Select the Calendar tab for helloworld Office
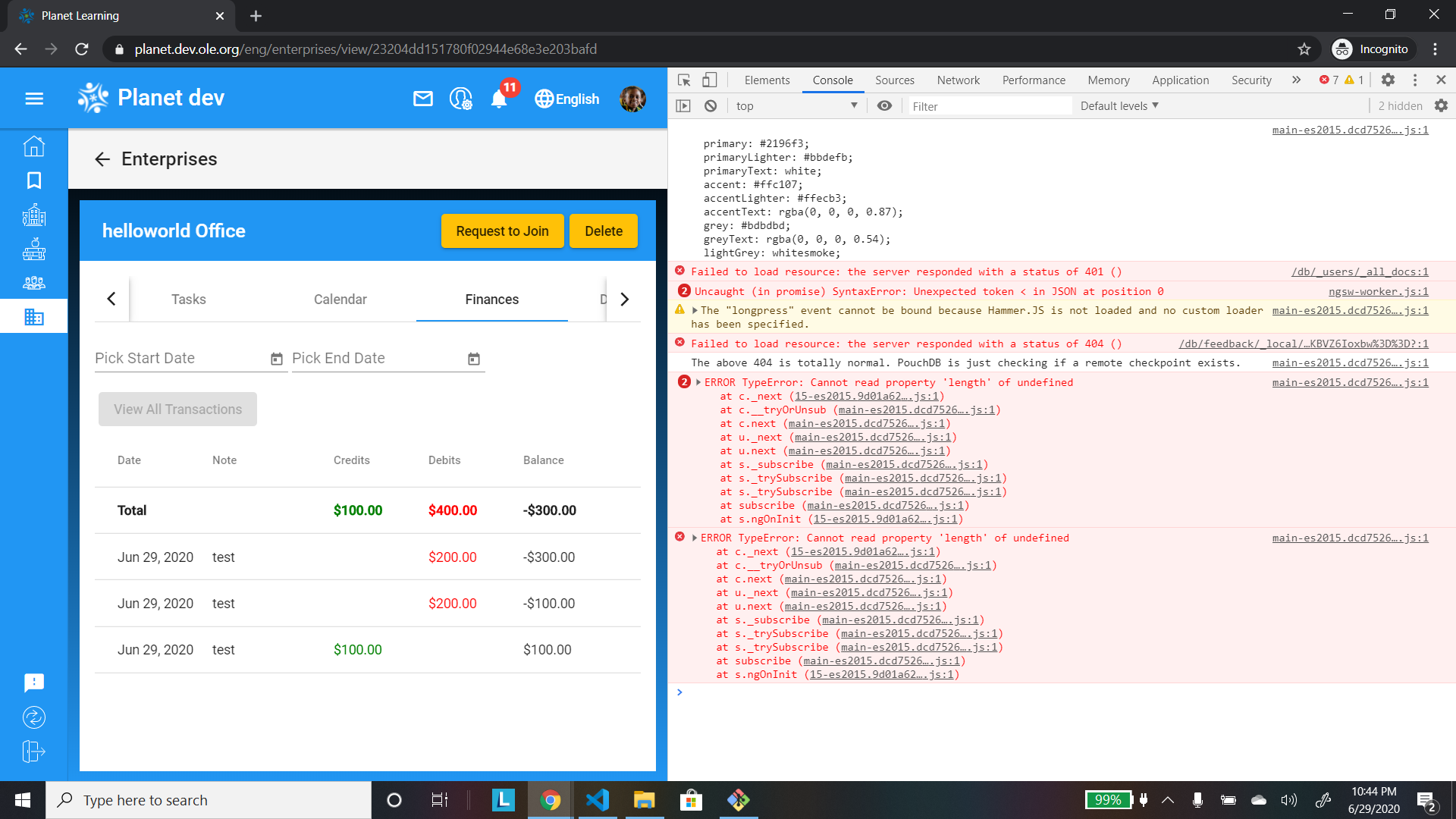The height and width of the screenshot is (819, 1456). (x=340, y=299)
